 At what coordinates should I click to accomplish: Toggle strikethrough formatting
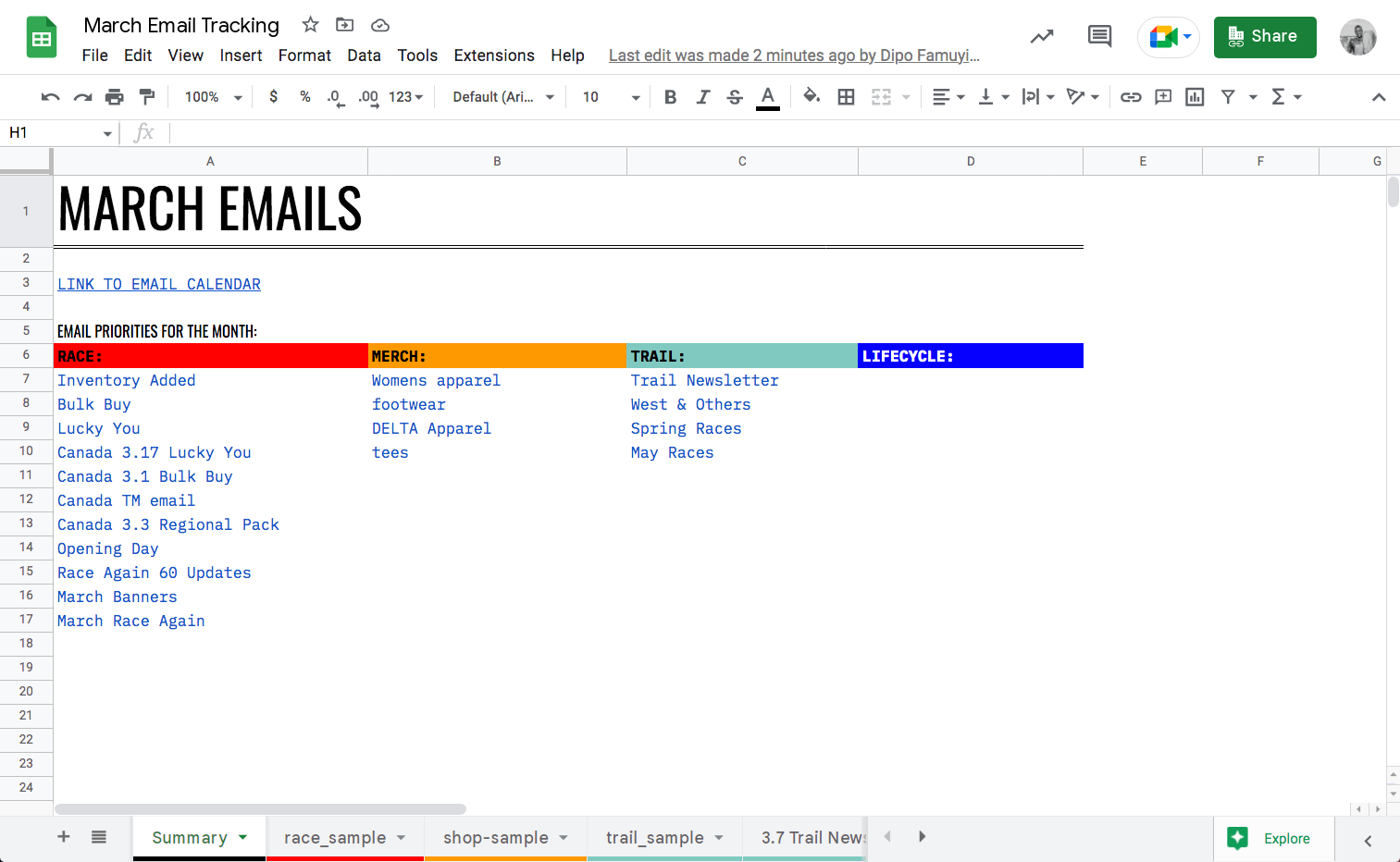click(x=735, y=97)
